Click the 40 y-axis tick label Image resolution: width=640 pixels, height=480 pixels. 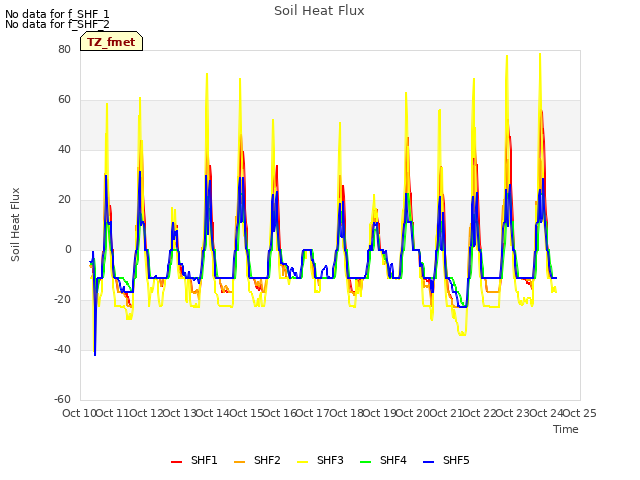[x=64, y=149]
